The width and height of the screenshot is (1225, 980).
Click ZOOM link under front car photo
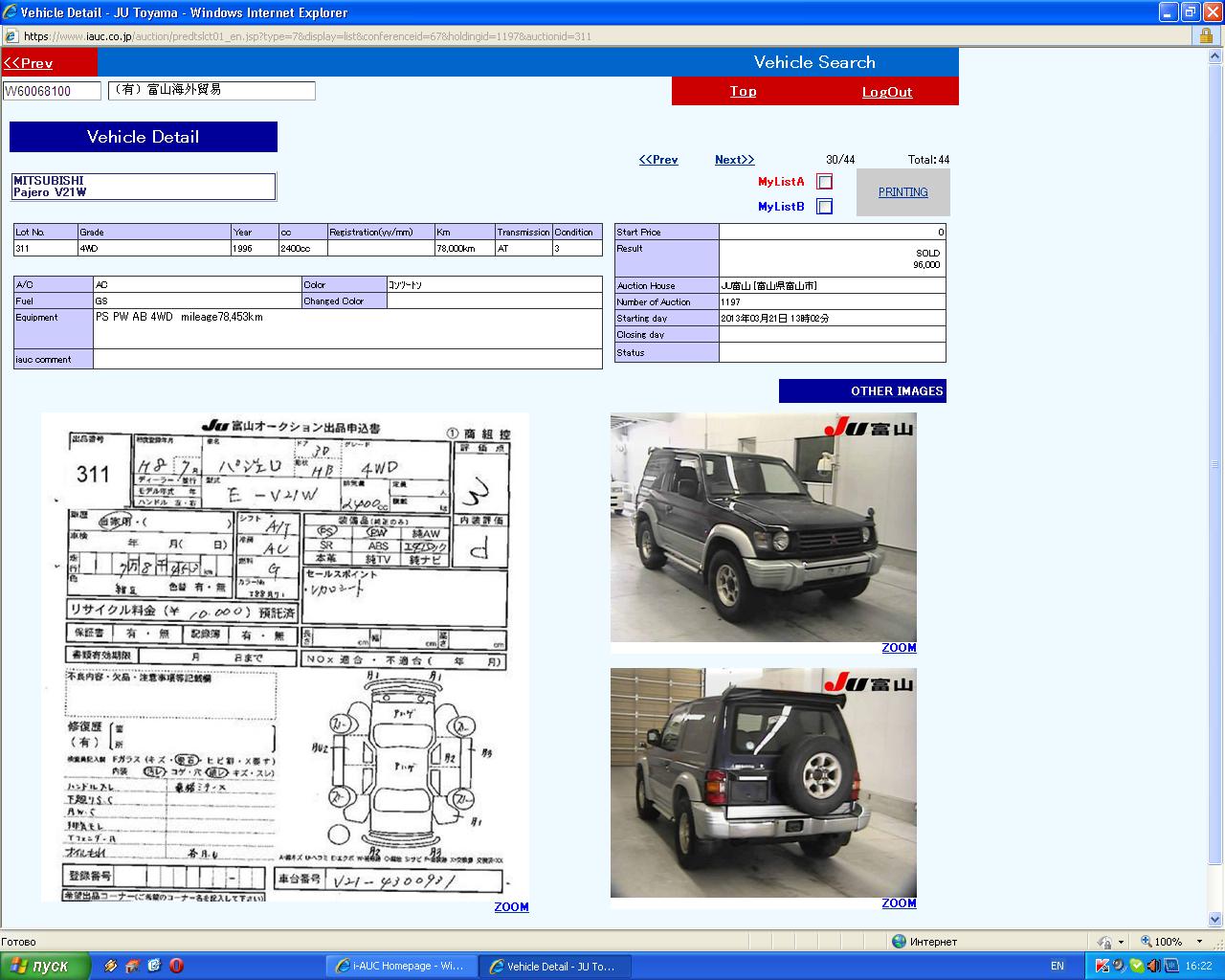899,648
